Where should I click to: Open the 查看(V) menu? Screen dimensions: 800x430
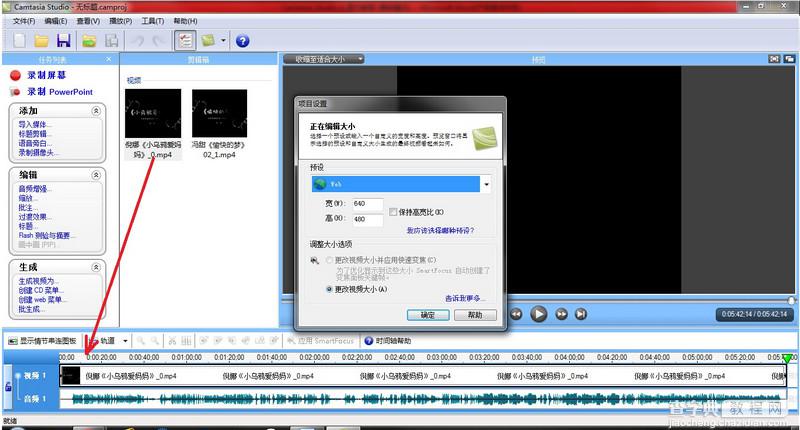(x=88, y=21)
